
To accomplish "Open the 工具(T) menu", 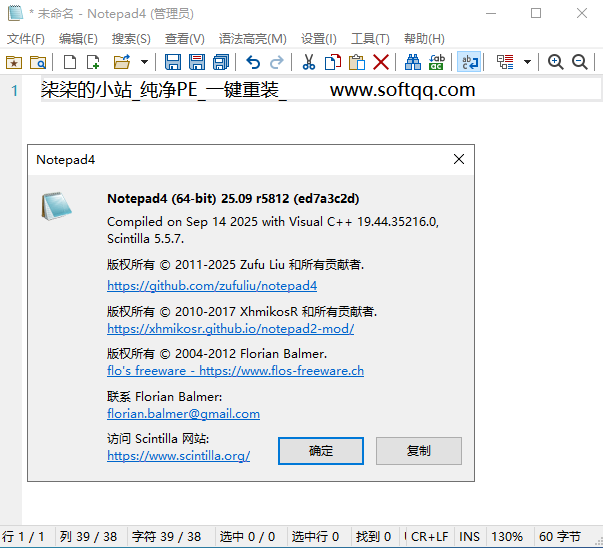I will pos(370,38).
